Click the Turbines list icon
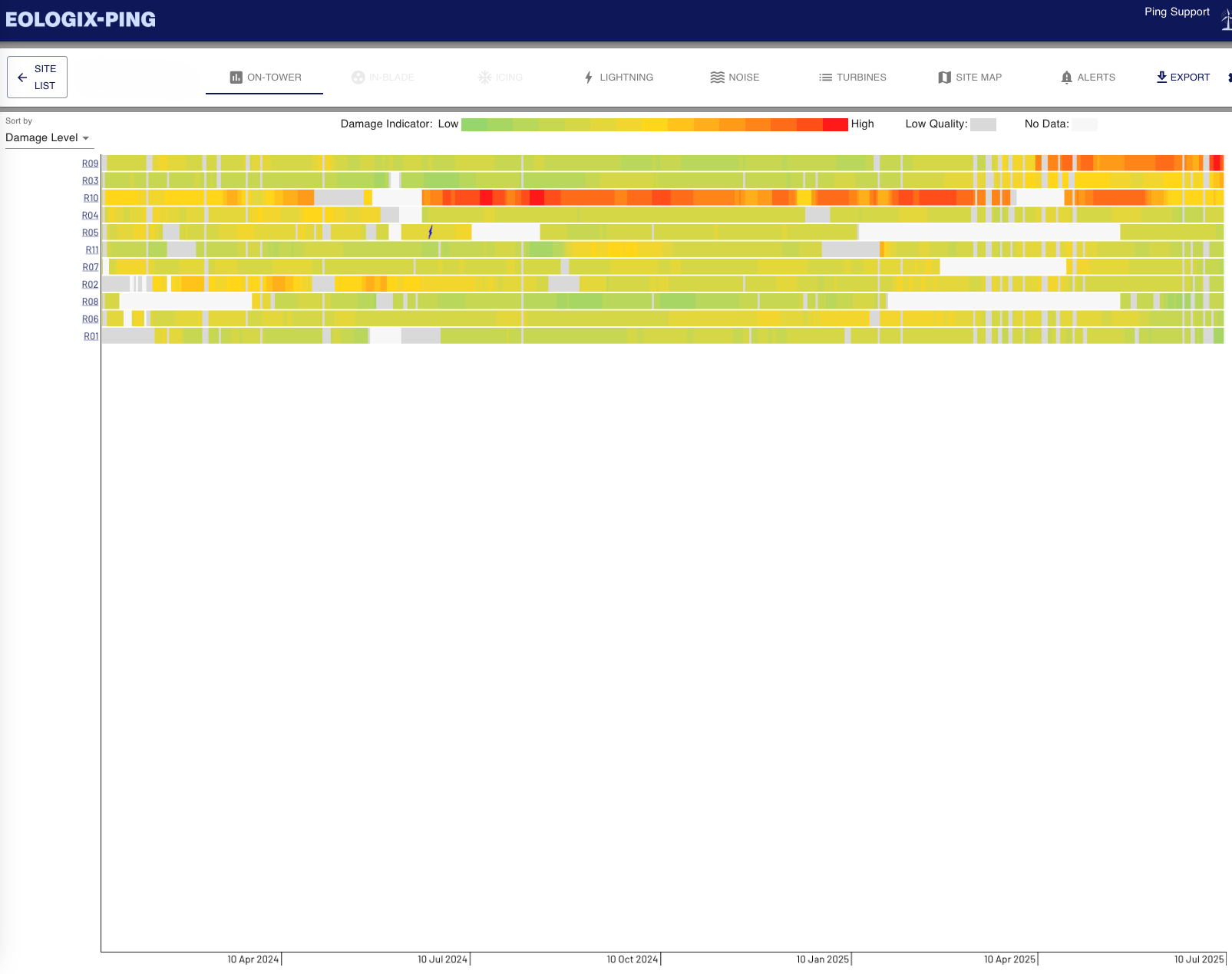The height and width of the screenshot is (974, 1232). pos(825,78)
